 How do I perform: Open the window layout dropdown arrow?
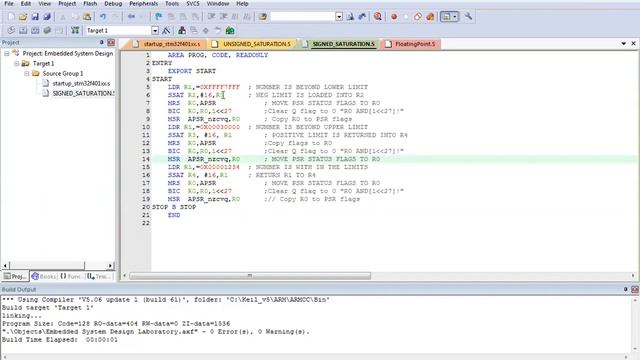point(455,17)
